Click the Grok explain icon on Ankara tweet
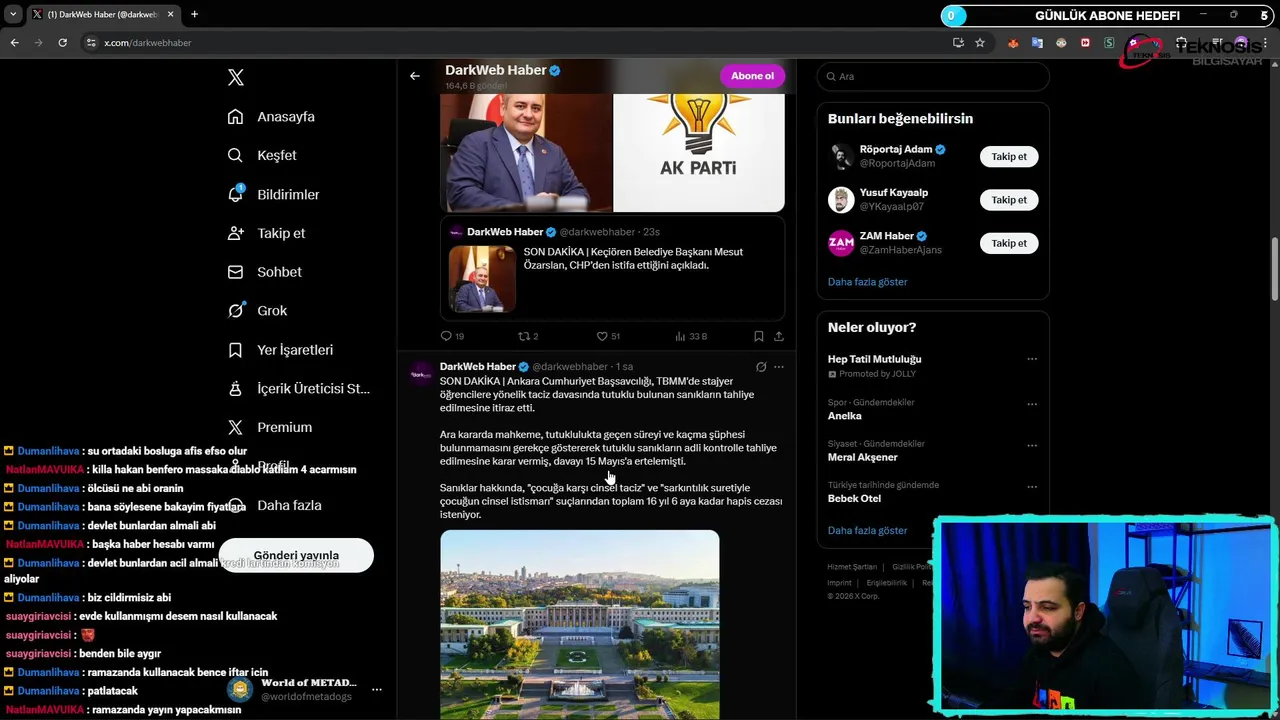Viewport: 1280px width, 720px height. tap(761, 367)
